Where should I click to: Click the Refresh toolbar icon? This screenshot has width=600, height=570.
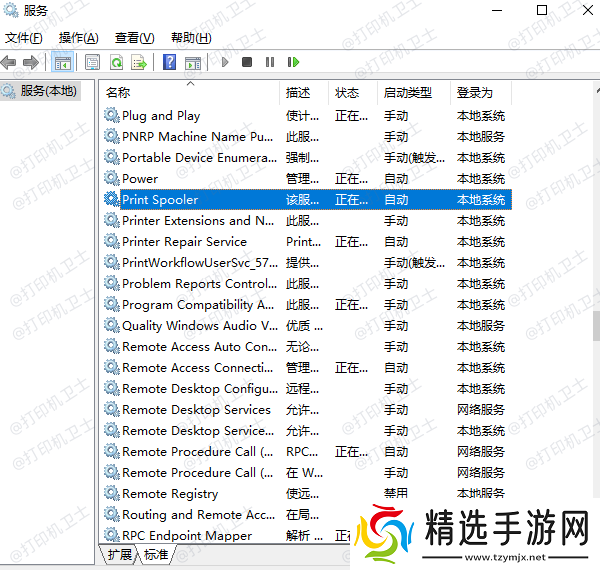[x=116, y=62]
